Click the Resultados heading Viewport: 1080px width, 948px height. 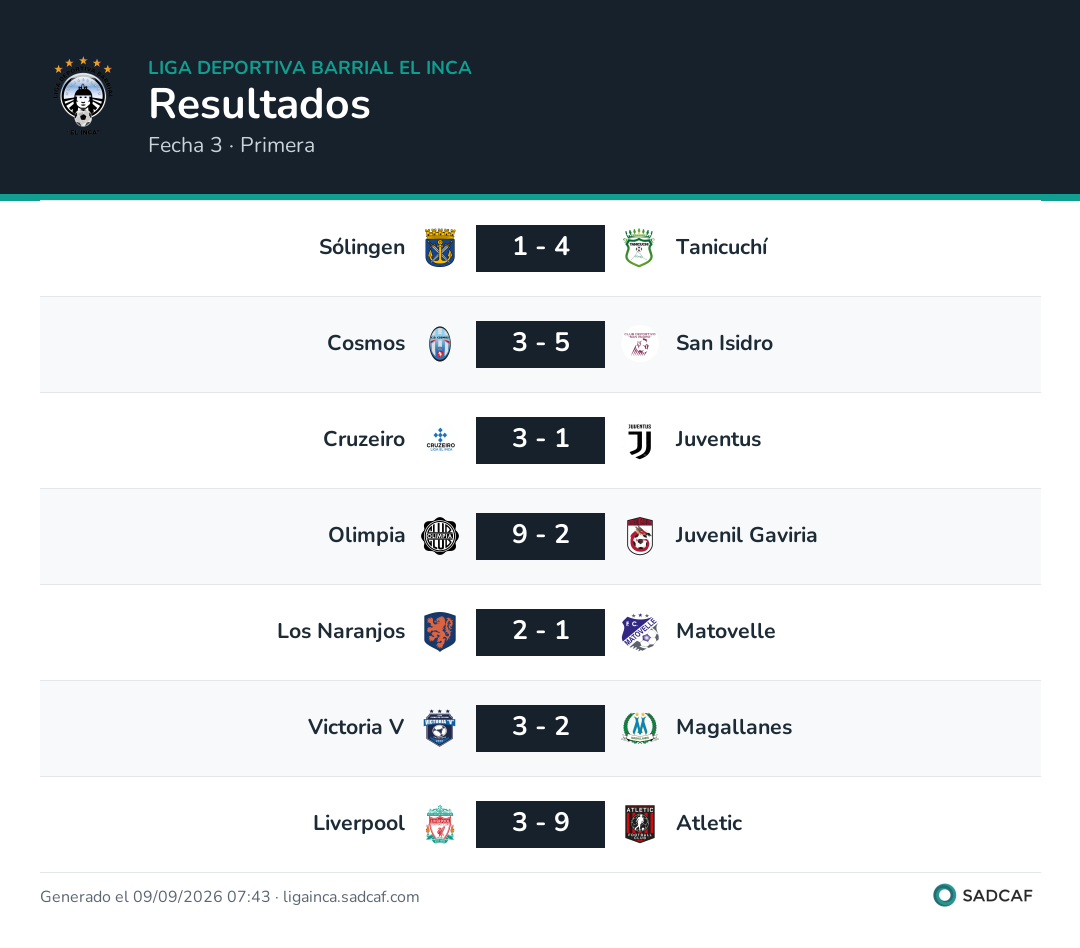260,104
